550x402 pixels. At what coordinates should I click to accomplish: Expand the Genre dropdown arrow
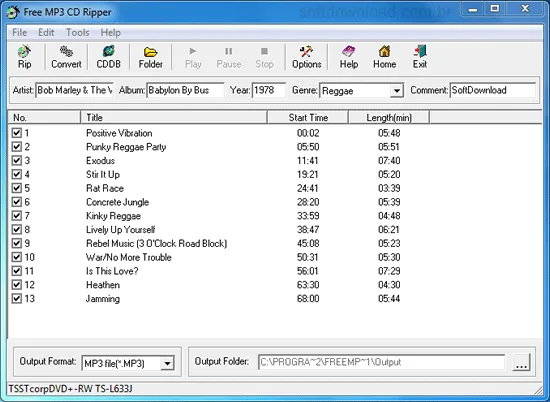[396, 91]
